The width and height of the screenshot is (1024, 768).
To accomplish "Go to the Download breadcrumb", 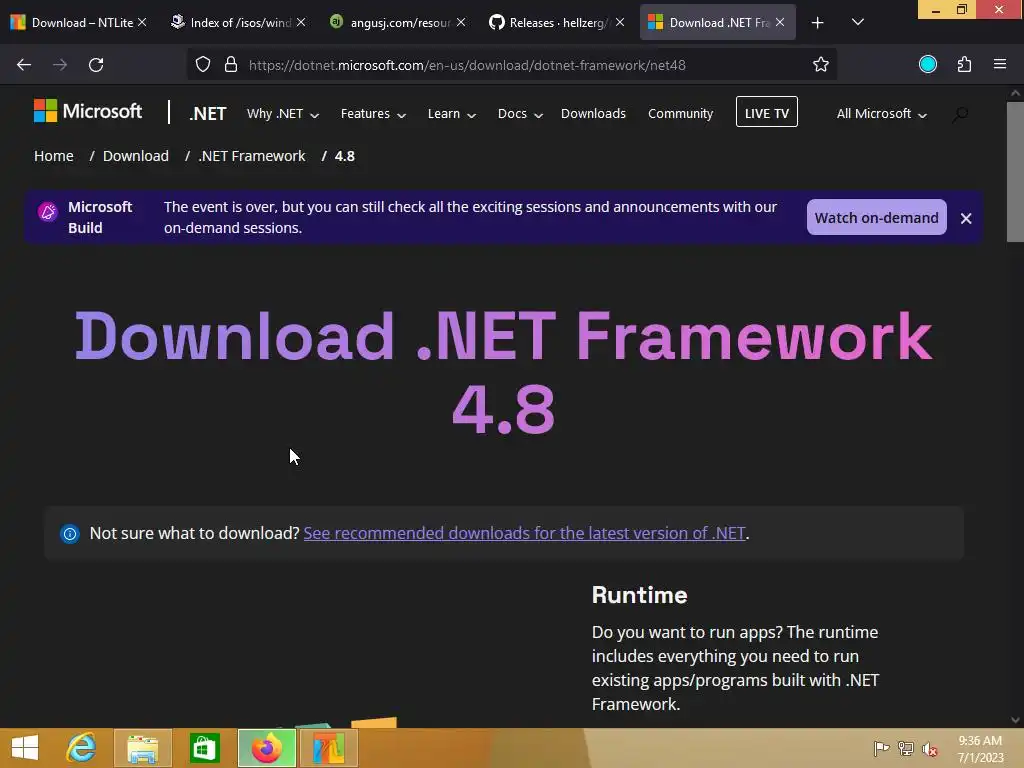I will (136, 156).
